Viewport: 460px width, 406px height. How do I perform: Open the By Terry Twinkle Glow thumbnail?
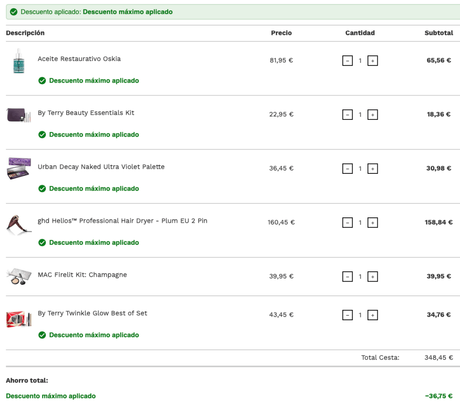(19, 319)
